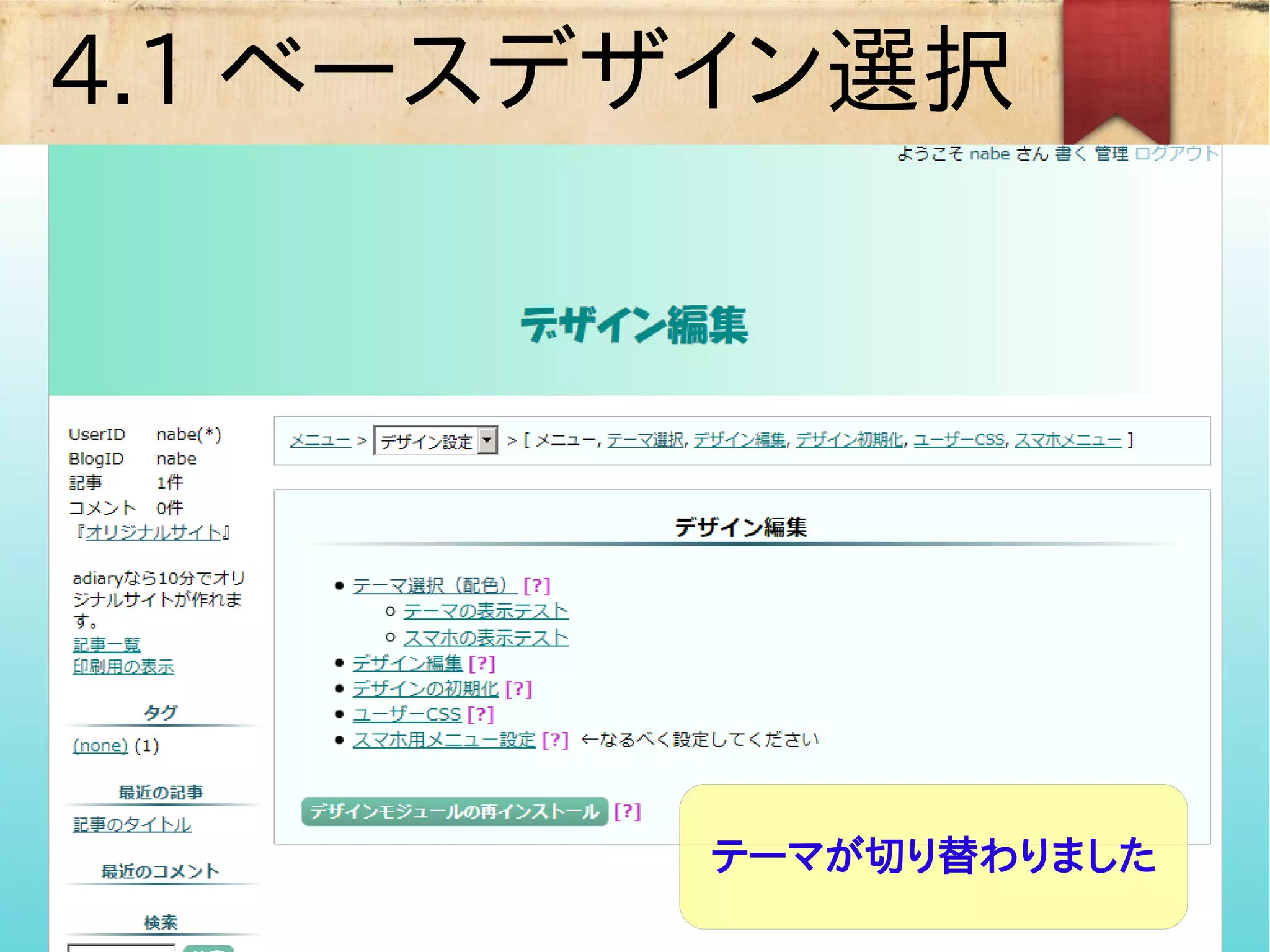
Task: Click help [?] beside デザイン編集 link
Action: tap(482, 664)
